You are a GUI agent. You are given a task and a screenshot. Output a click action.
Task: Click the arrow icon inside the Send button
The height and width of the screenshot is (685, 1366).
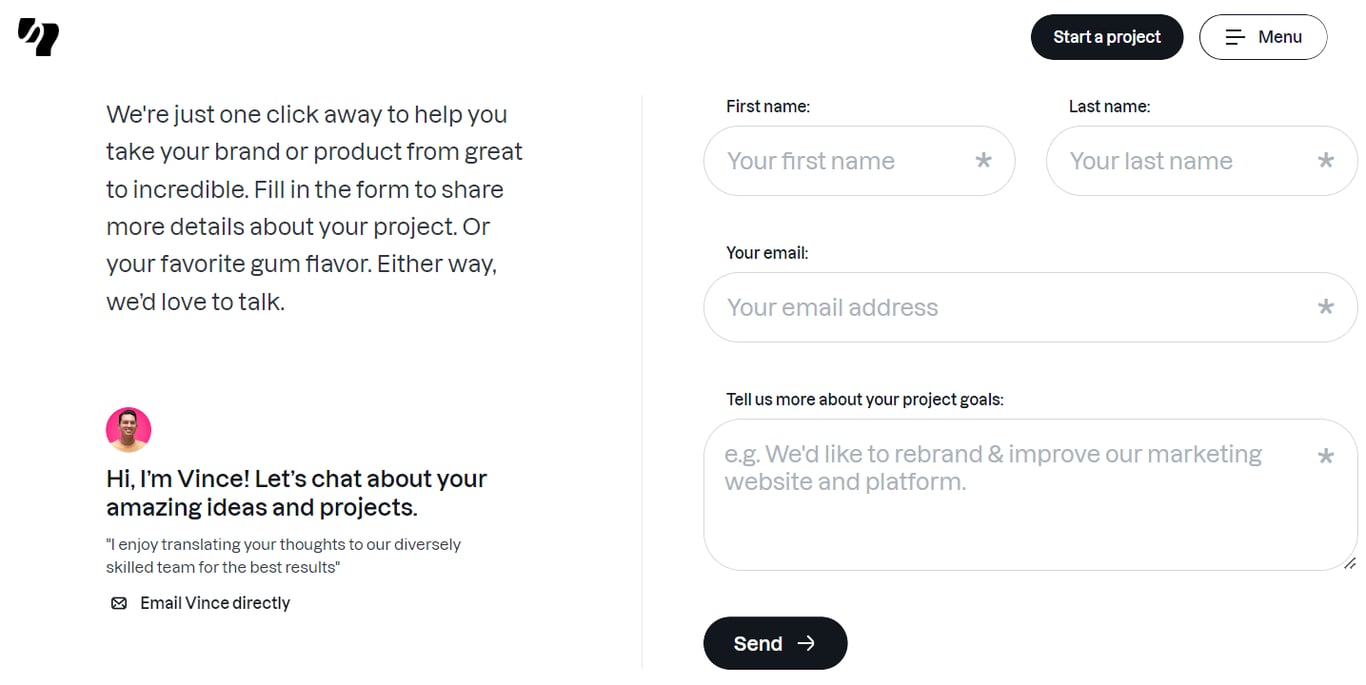click(806, 643)
